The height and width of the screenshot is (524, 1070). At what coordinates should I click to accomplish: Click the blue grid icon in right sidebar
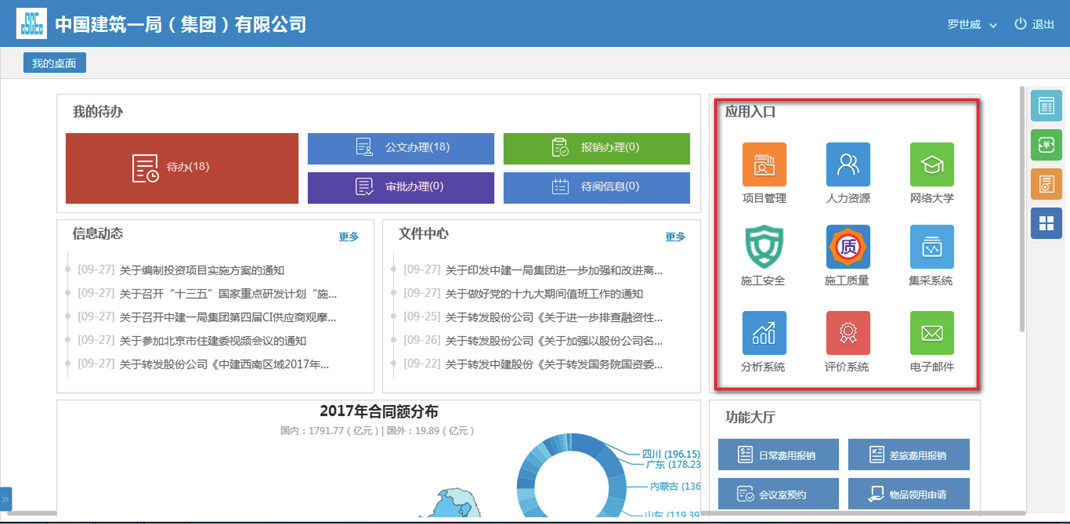(1046, 224)
